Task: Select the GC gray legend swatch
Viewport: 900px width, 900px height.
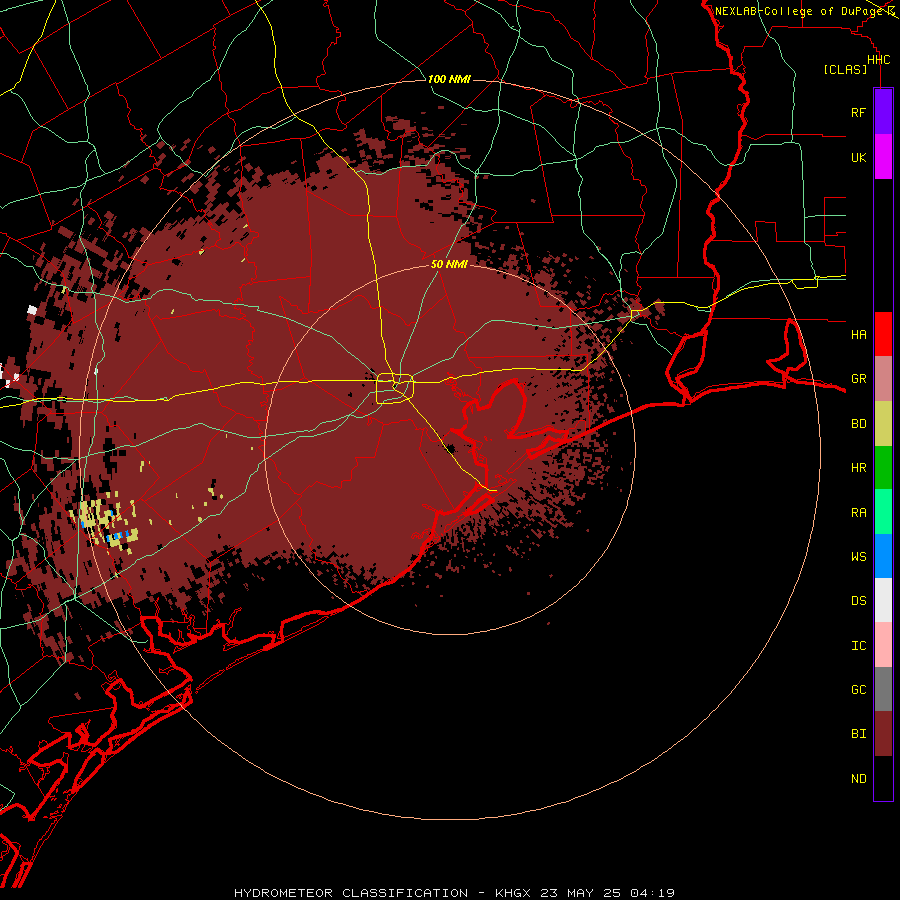Action: coord(883,689)
